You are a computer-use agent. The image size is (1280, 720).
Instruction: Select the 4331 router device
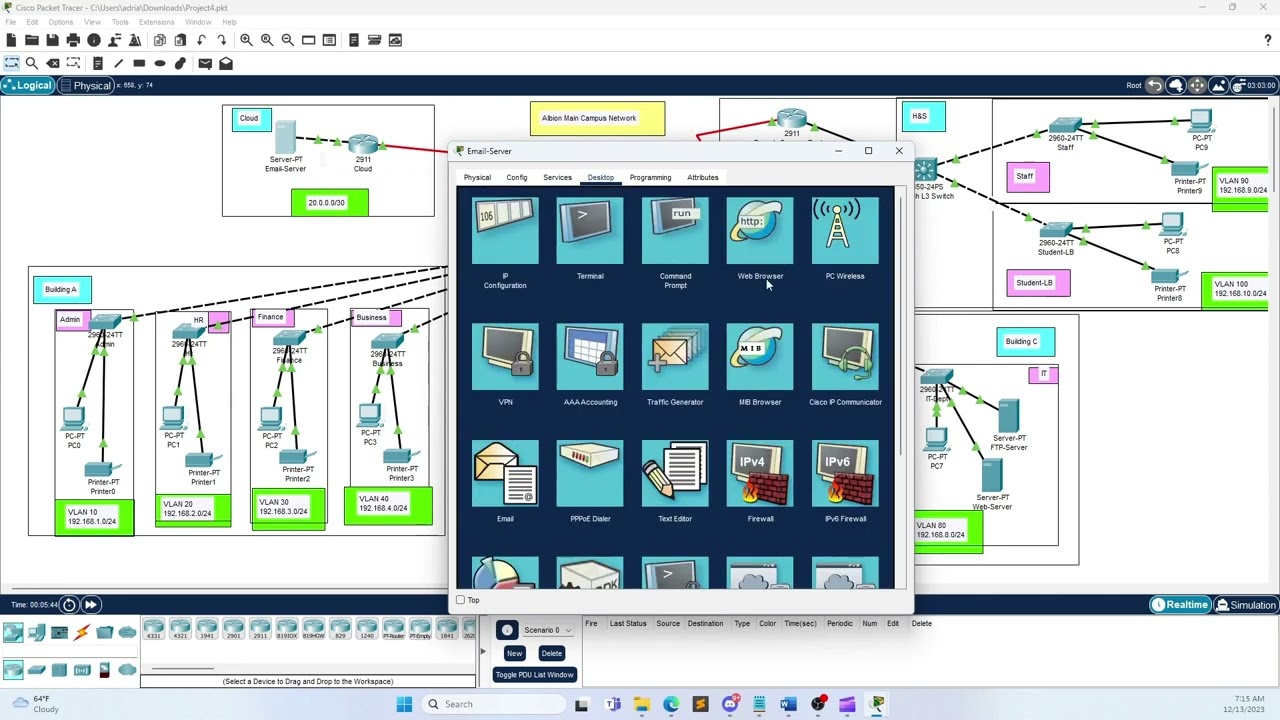click(154, 629)
